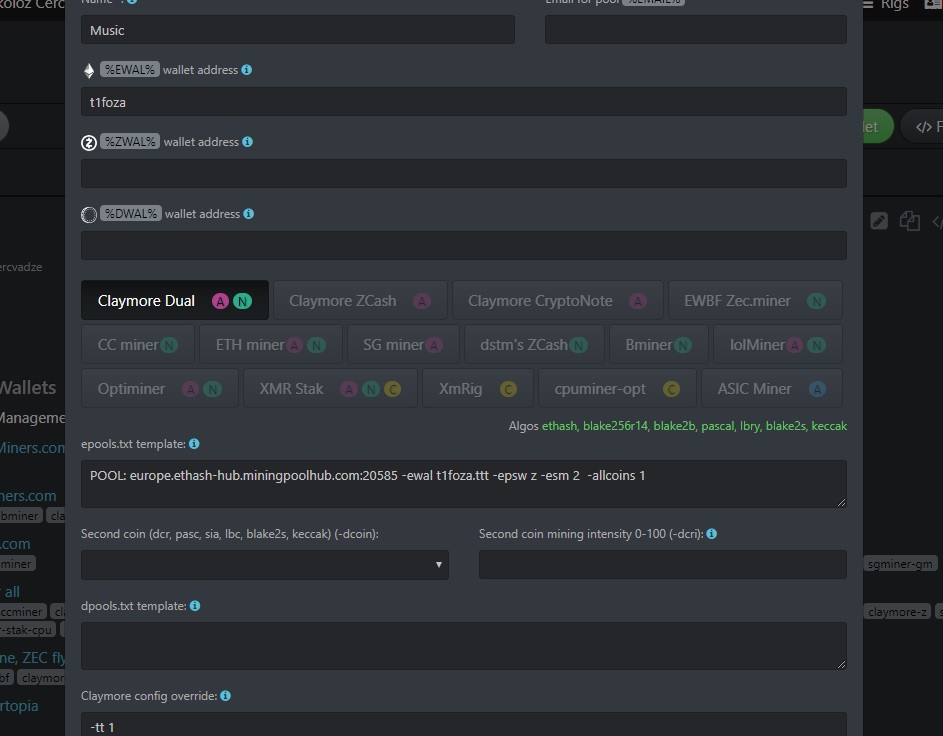Click the Nvidia badge on Claymore Dual
The height and width of the screenshot is (736, 943).
click(x=242, y=301)
